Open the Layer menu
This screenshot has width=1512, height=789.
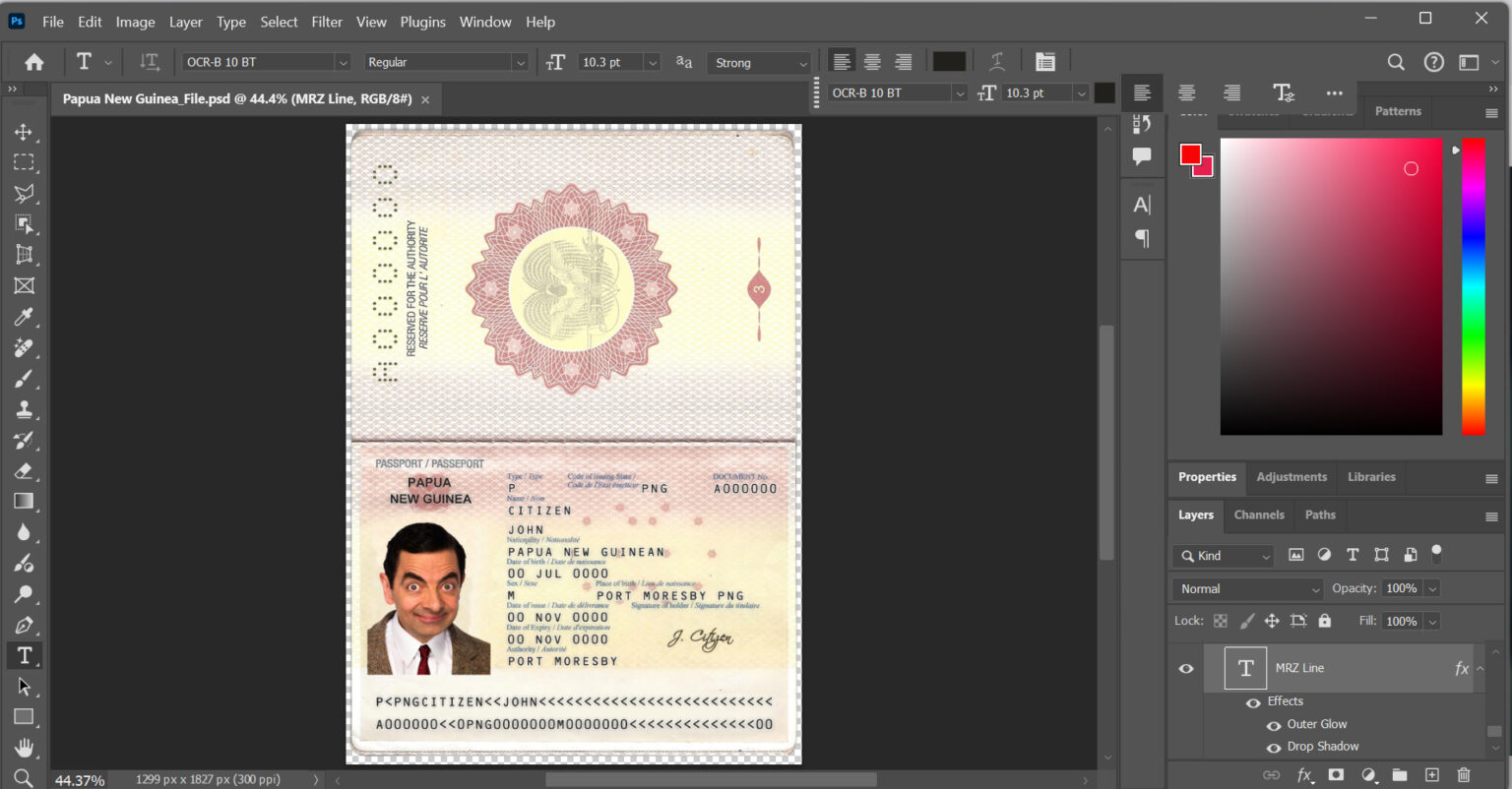pyautogui.click(x=185, y=22)
